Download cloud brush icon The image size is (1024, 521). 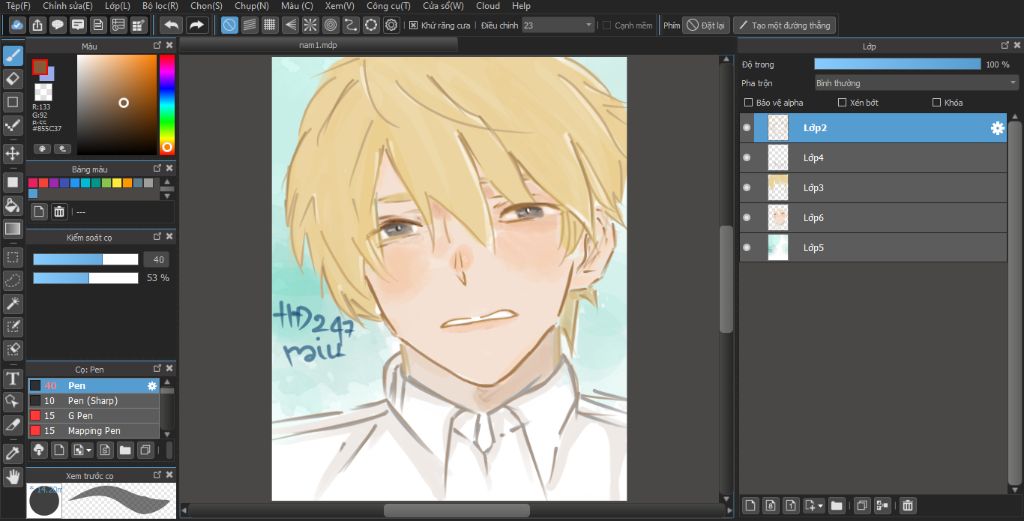(39, 450)
